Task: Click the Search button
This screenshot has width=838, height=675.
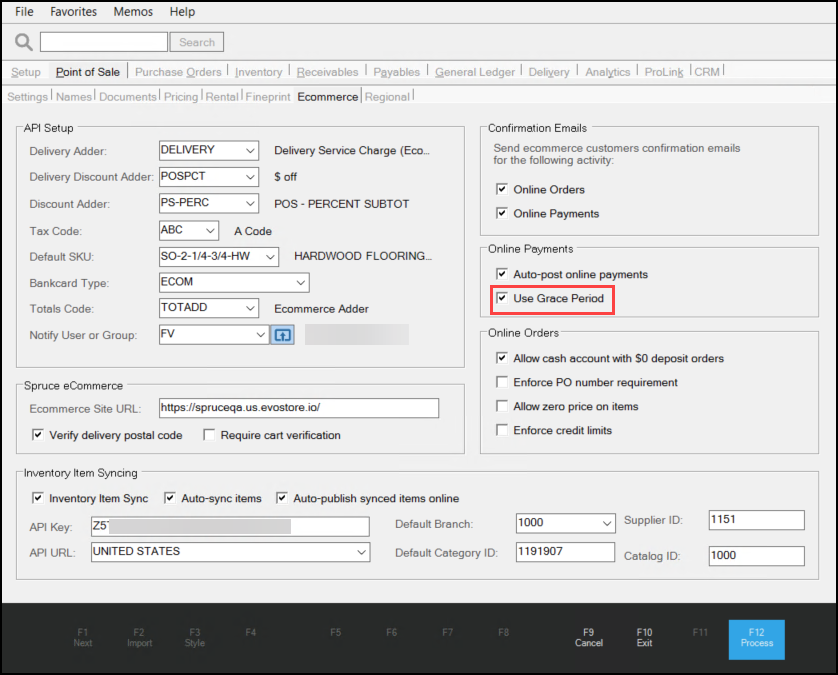Action: [197, 42]
